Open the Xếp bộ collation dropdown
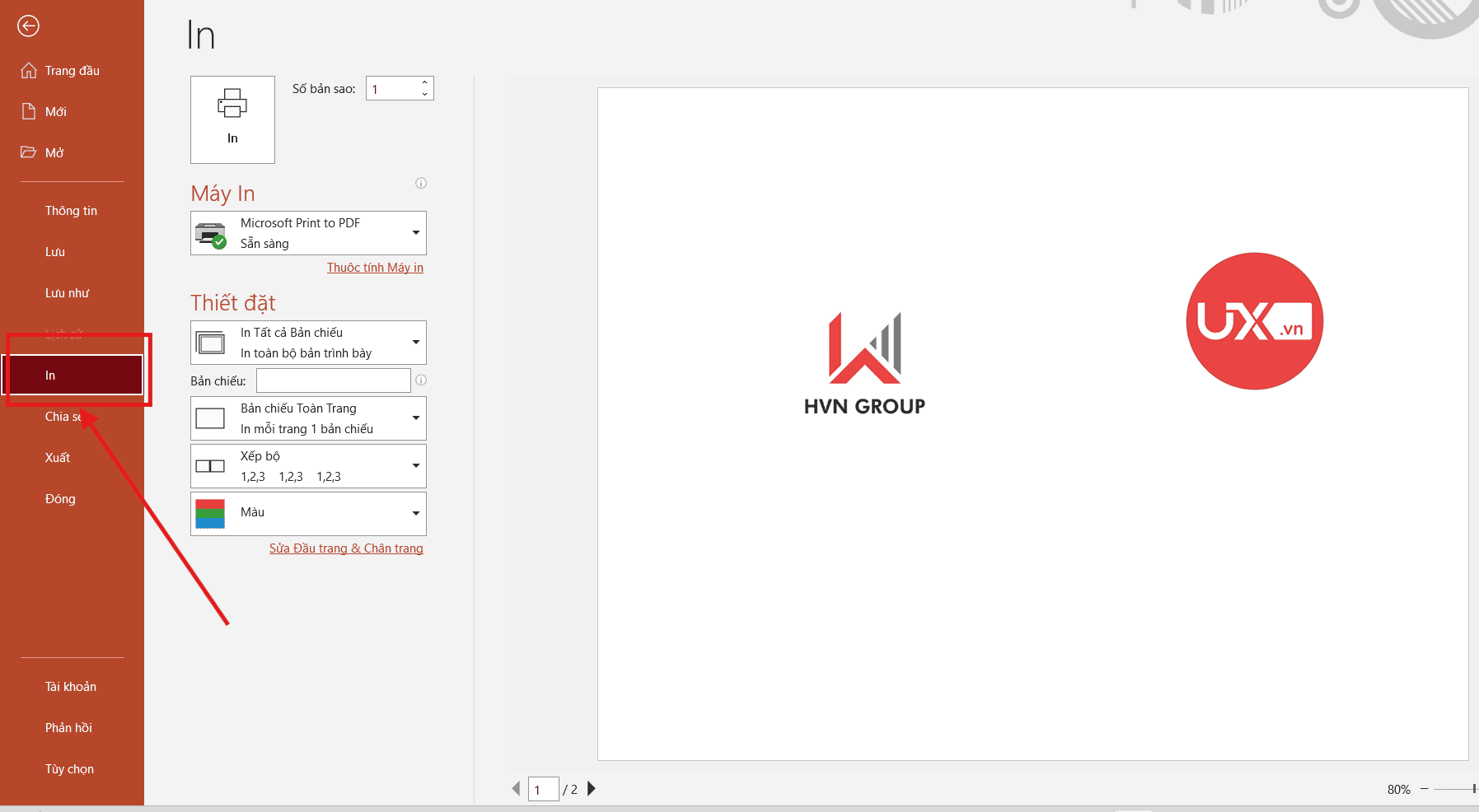The height and width of the screenshot is (812, 1479). (x=415, y=466)
